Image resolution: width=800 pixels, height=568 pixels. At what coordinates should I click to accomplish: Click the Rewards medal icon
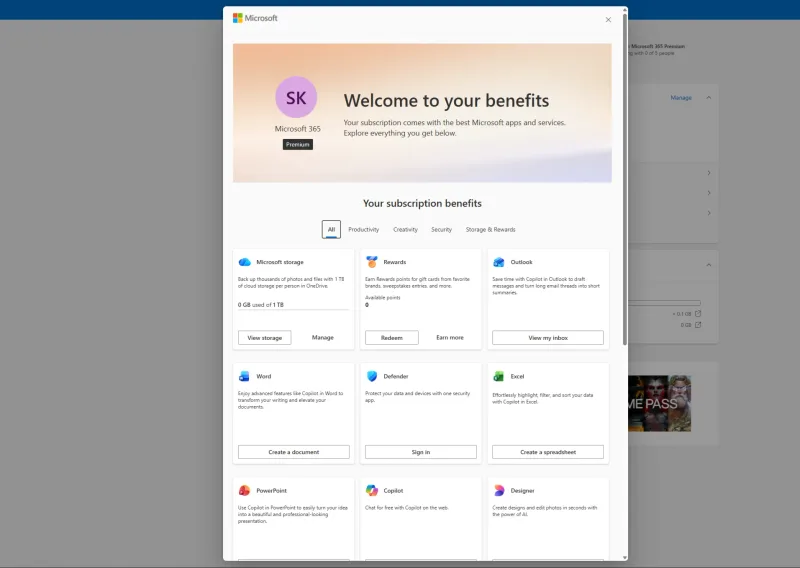(372, 262)
